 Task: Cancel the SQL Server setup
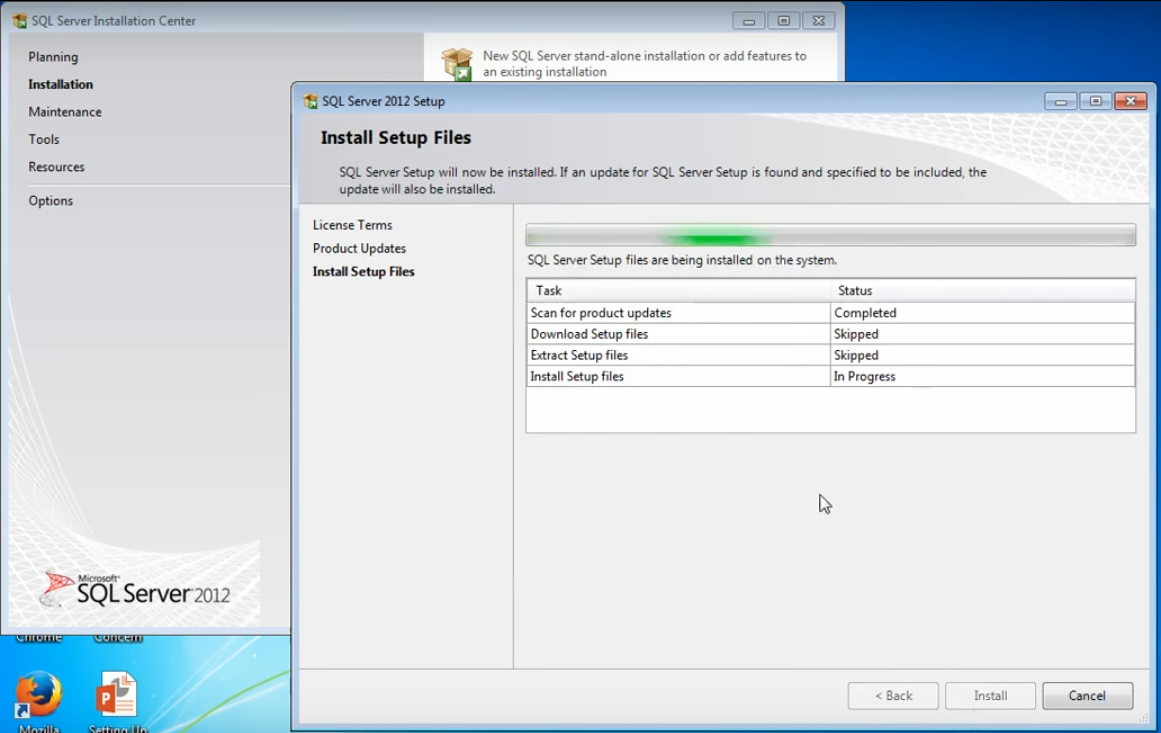(1087, 695)
